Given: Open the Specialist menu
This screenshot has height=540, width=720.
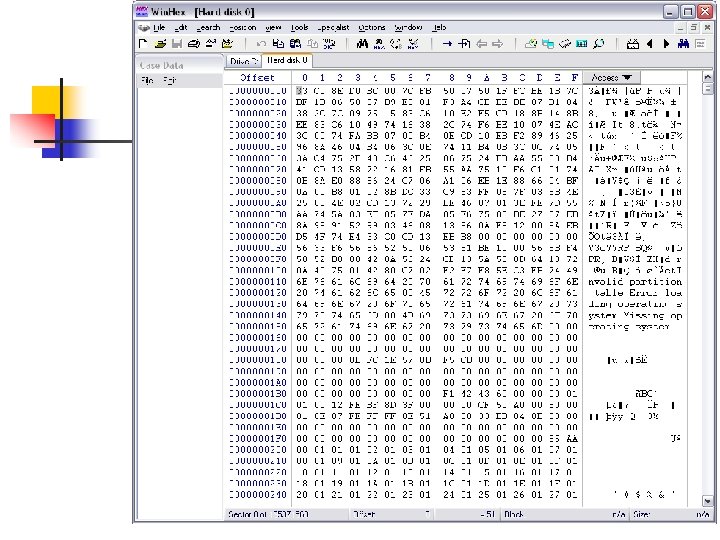Looking at the screenshot, I should pyautogui.click(x=333, y=28).
